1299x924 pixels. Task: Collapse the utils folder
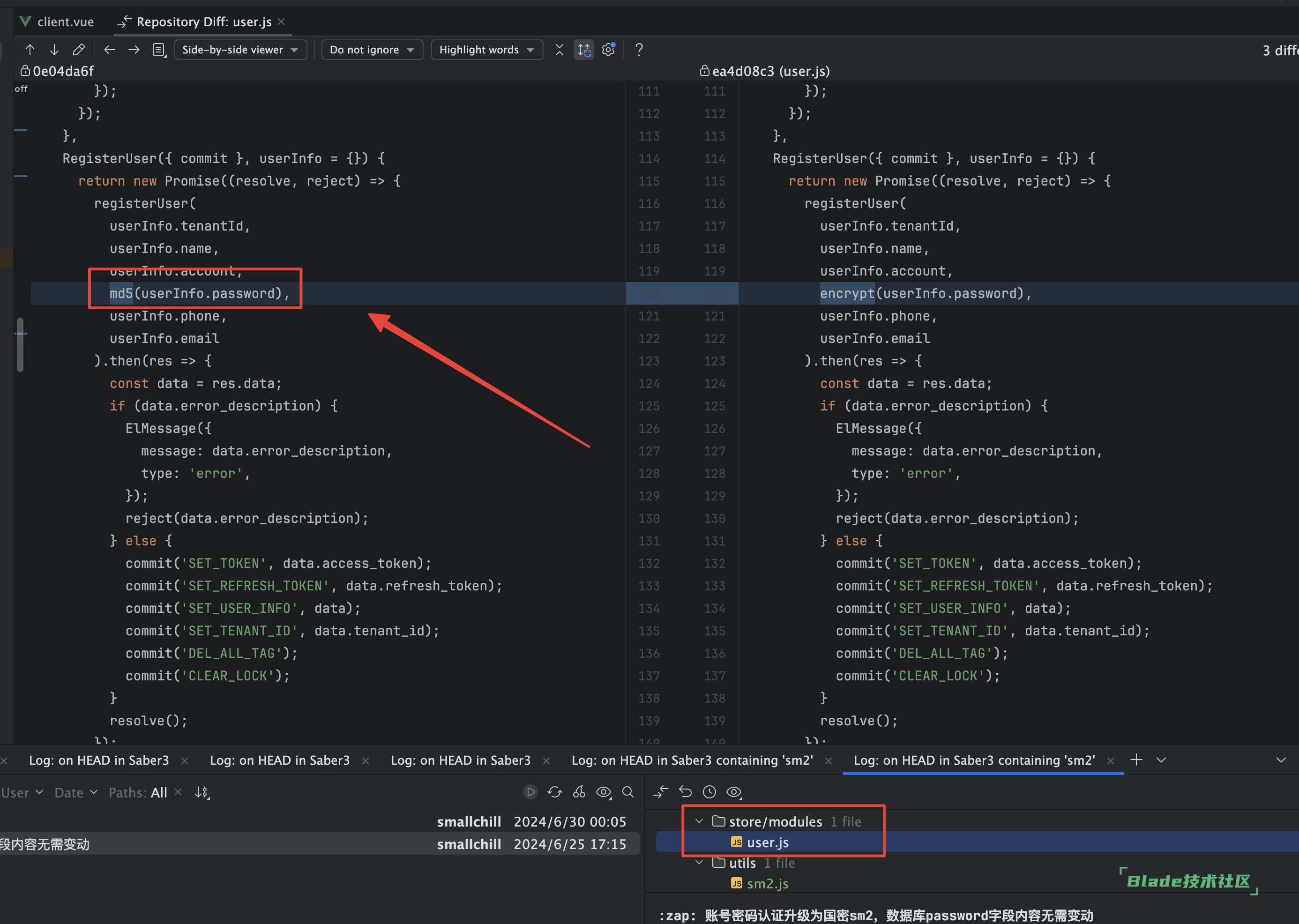(x=699, y=863)
